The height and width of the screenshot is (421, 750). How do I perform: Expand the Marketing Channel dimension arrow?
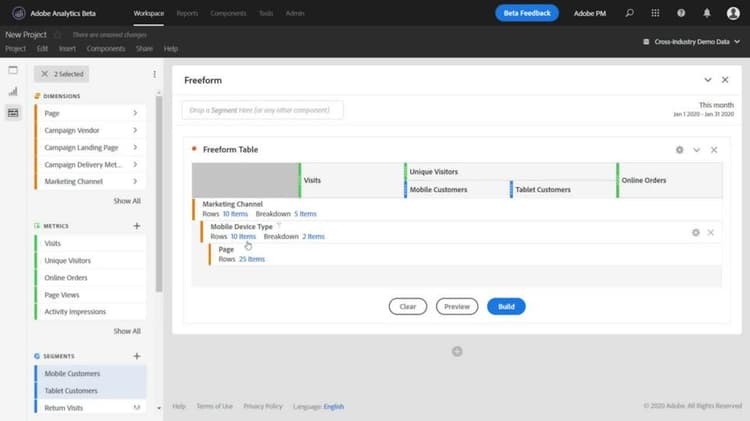coord(135,181)
